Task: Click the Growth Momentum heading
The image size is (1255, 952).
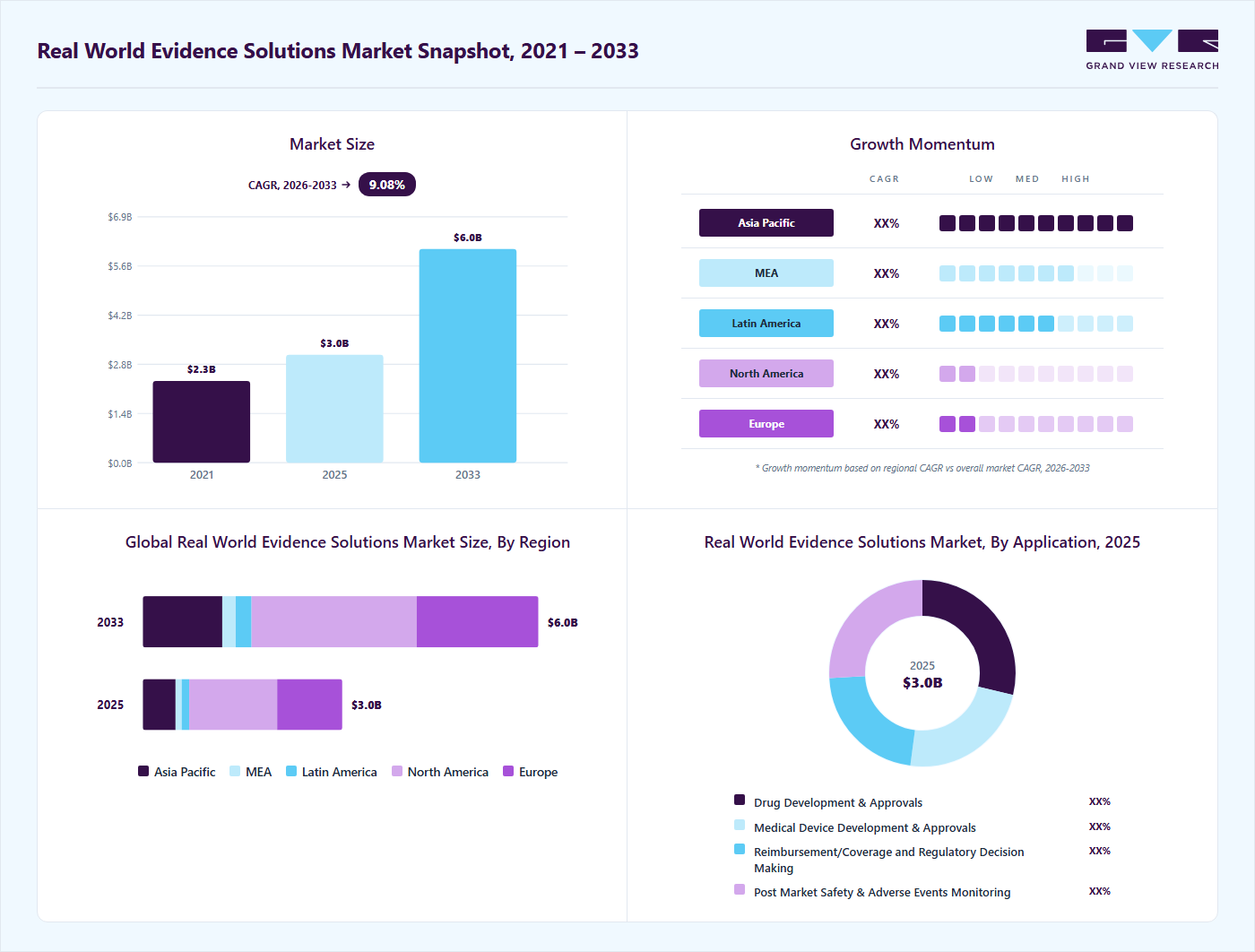Action: (x=922, y=144)
